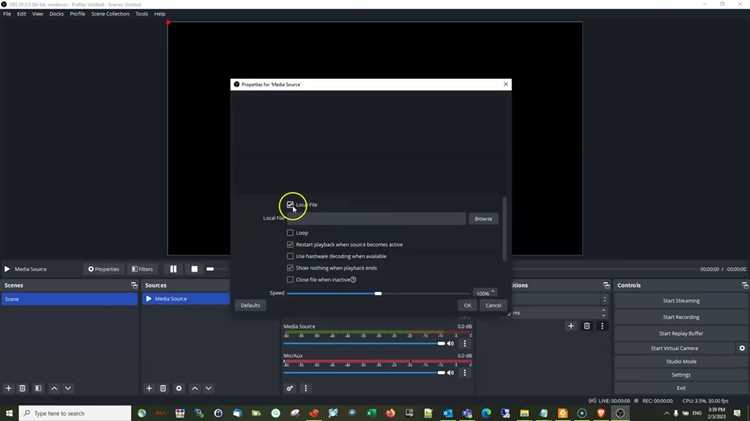Click Start Recording
Image resolution: width=750 pixels, height=421 pixels.
(x=681, y=317)
